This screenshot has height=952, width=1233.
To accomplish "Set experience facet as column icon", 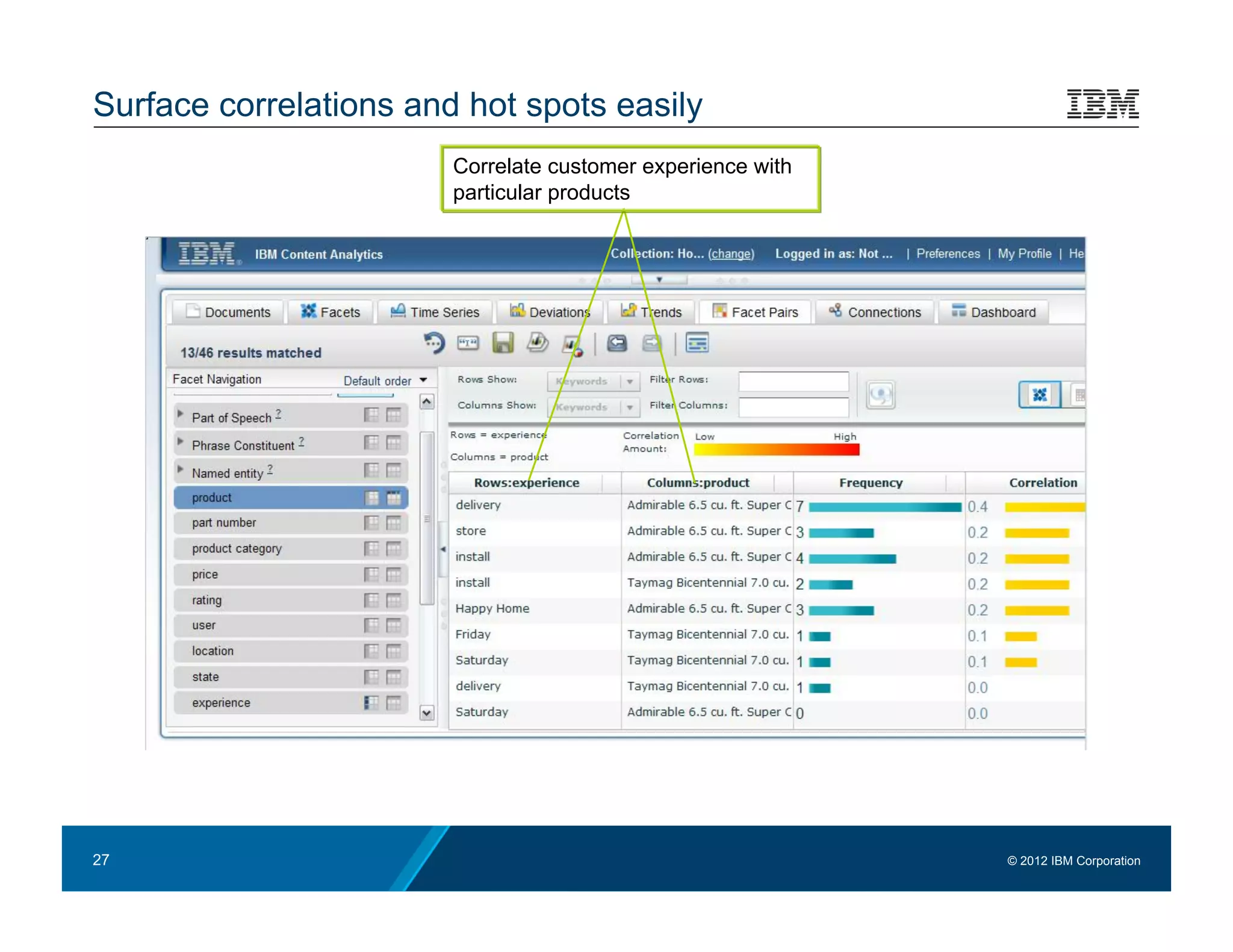I will [394, 702].
